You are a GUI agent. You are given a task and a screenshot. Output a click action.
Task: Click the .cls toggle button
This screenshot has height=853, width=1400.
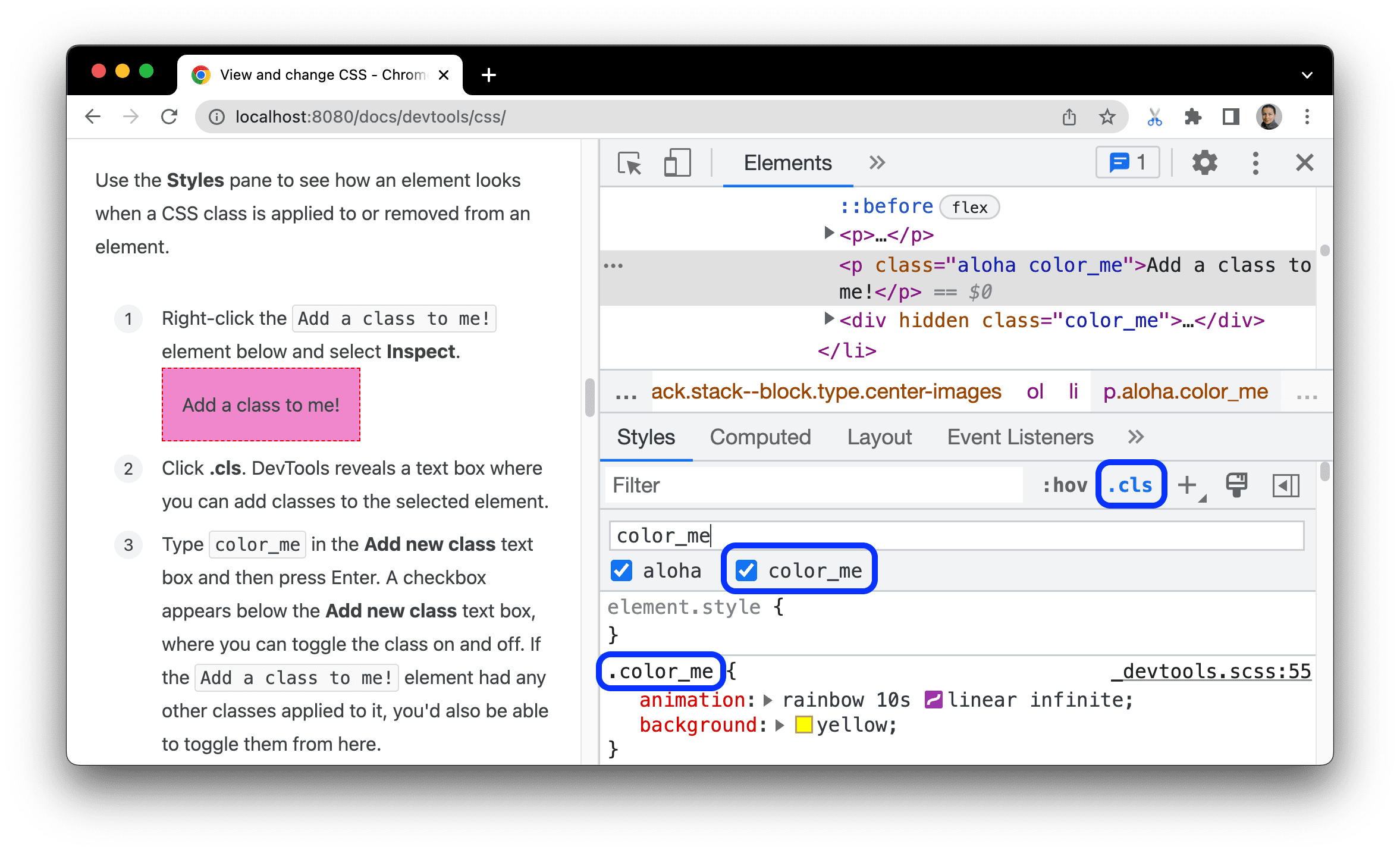(x=1128, y=485)
